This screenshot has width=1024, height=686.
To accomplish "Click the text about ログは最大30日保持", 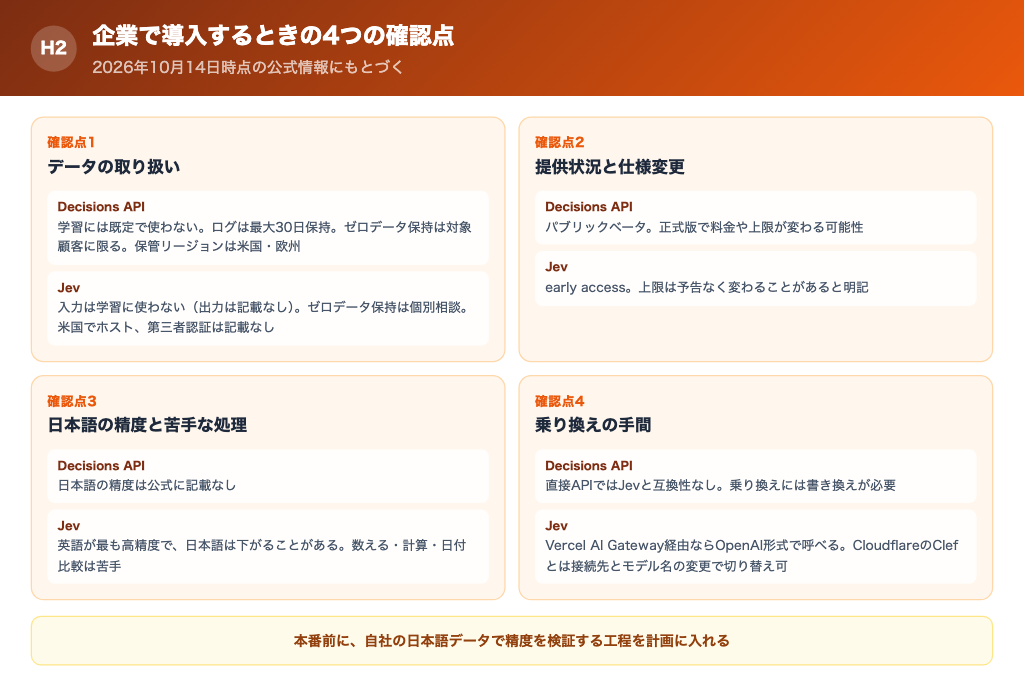I will point(264,237).
